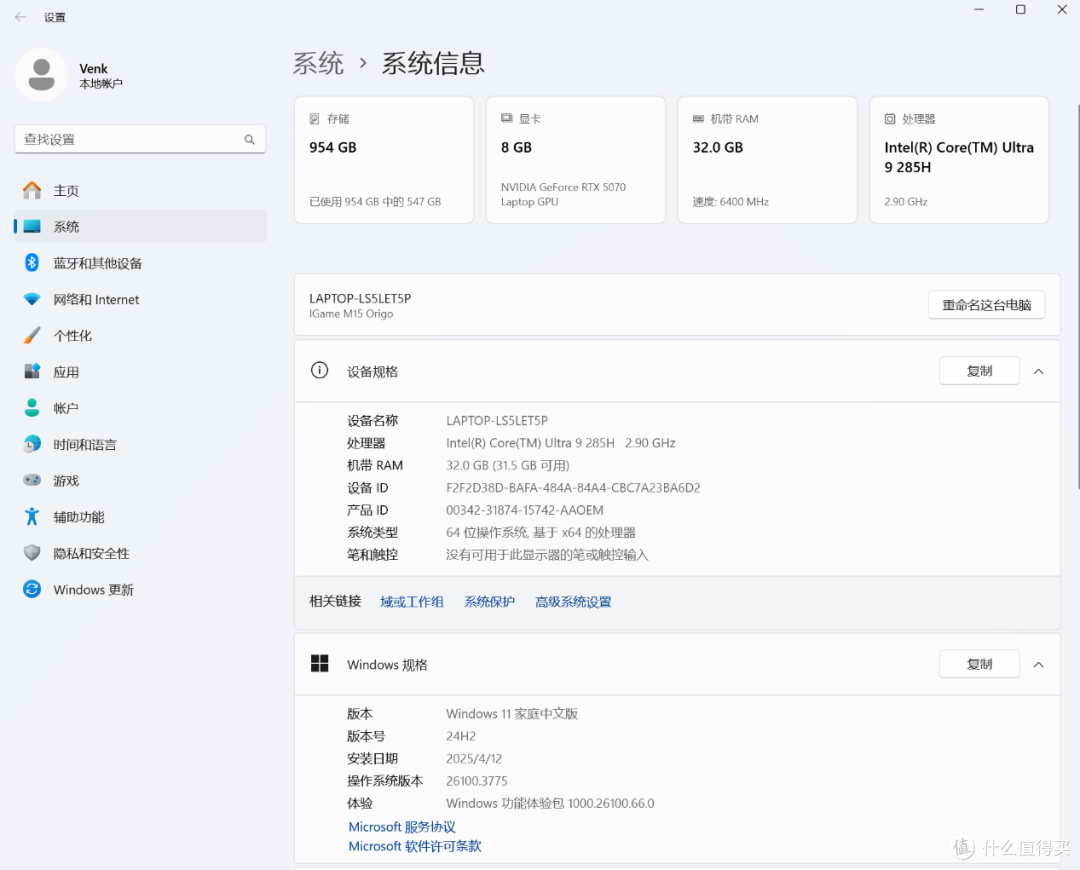Click 重命名这台电脑 button
Viewport: 1080px width, 870px height.
(x=986, y=305)
